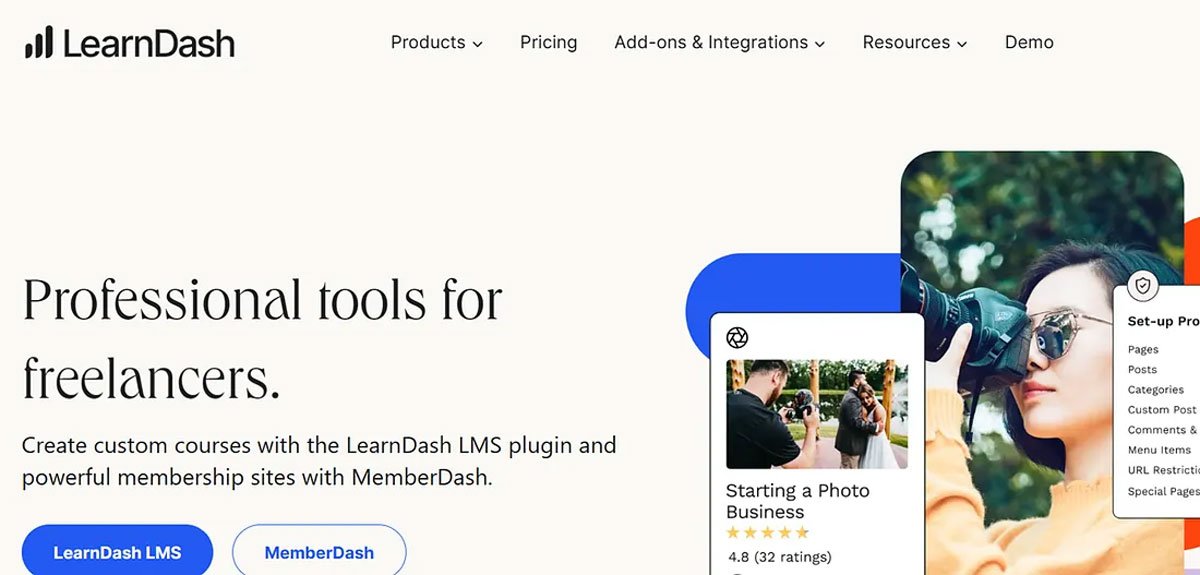1200x575 pixels.
Task: Open the wedding photographer course thumbnail
Action: coord(816,414)
